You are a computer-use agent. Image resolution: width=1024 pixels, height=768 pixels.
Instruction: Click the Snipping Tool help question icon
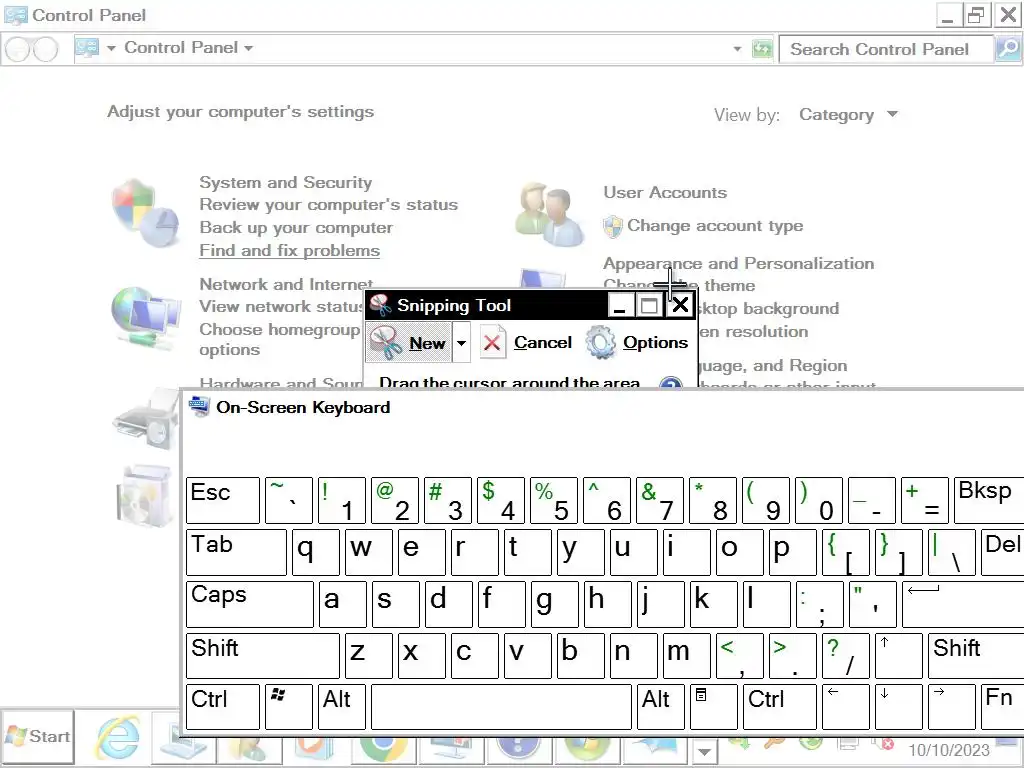671,384
